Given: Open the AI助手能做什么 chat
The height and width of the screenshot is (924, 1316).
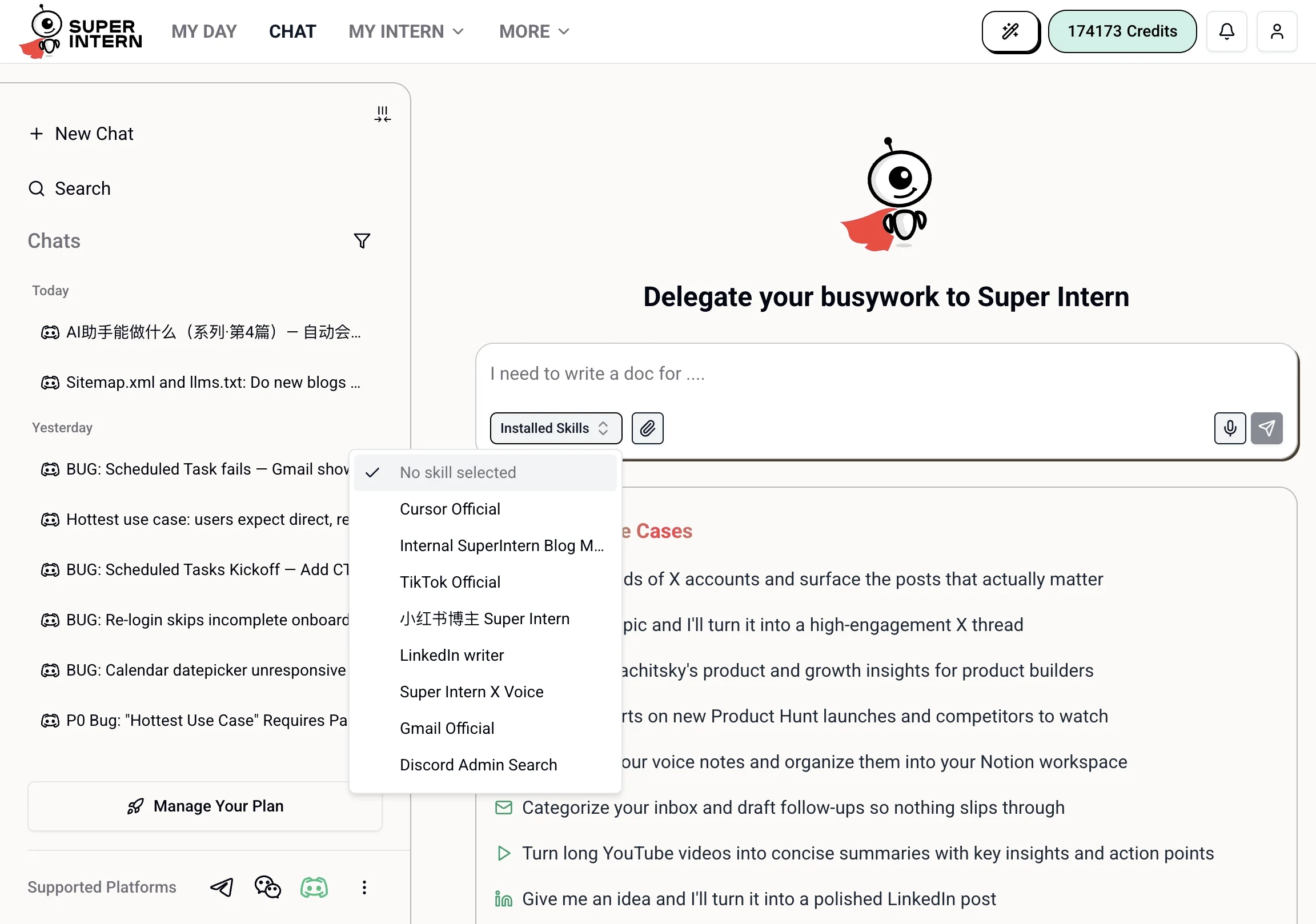Looking at the screenshot, I should [200, 332].
